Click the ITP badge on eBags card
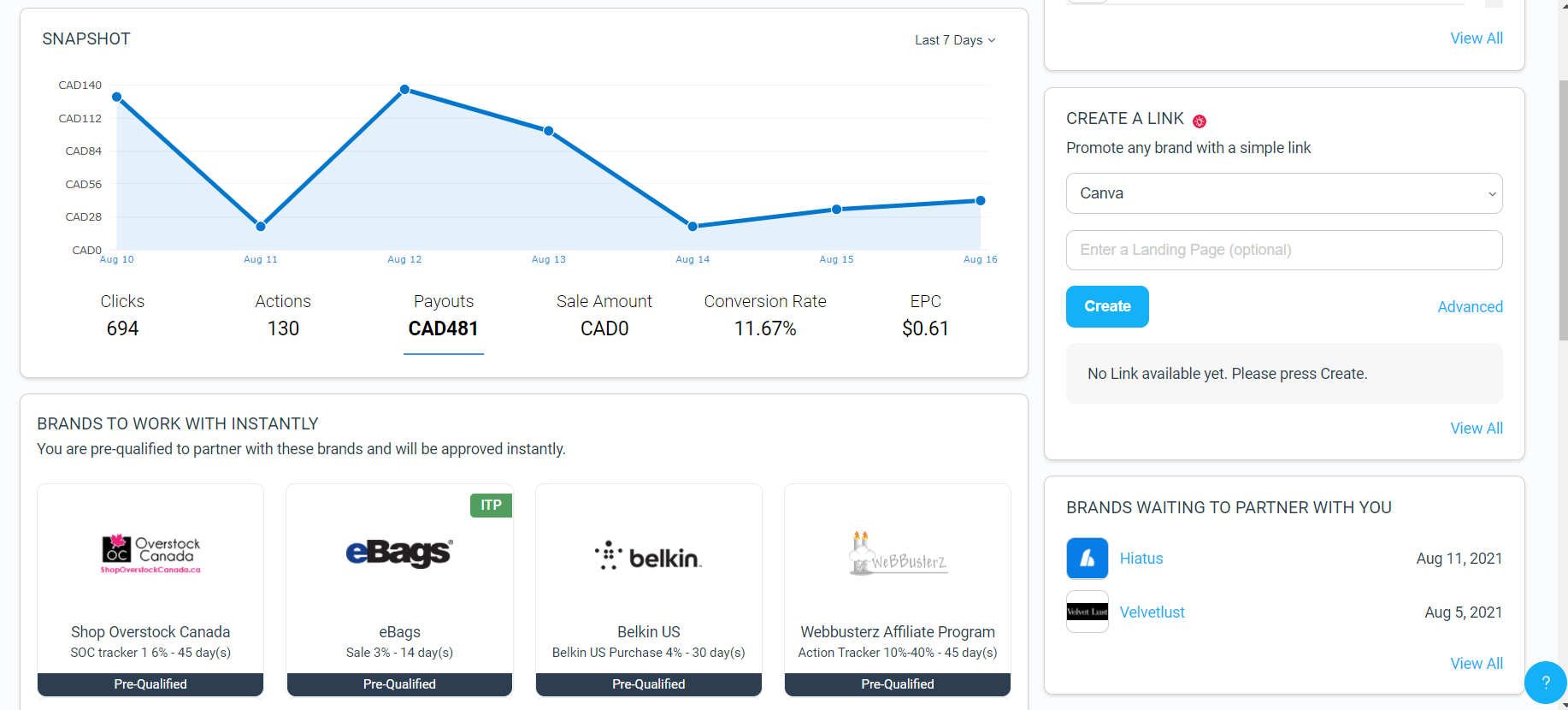This screenshot has width=1568, height=710. pyautogui.click(x=491, y=506)
